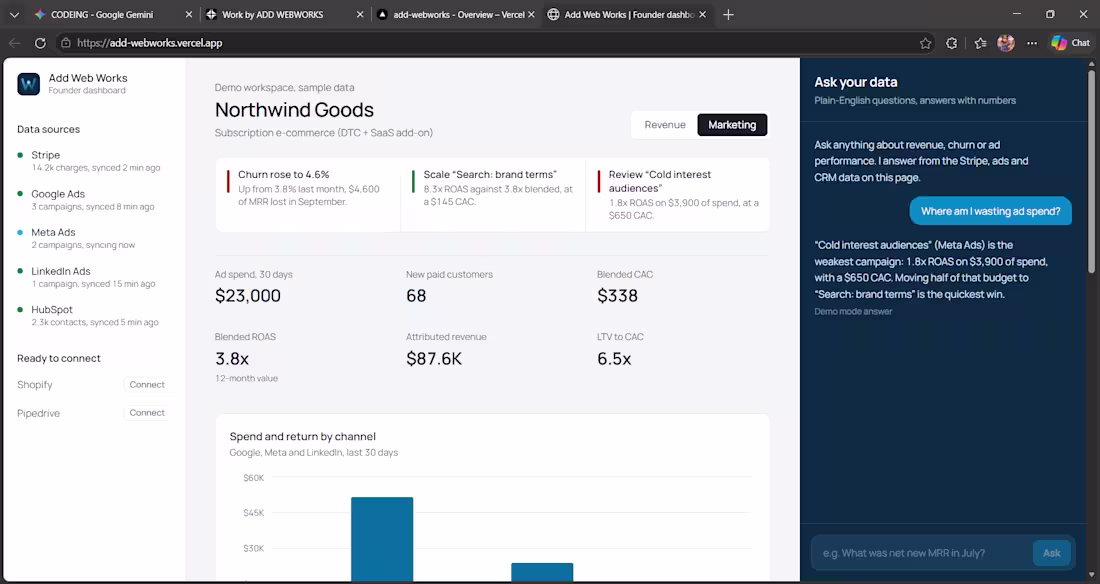Click the shorter second chart bar
The height and width of the screenshot is (584, 1100).
542,572
